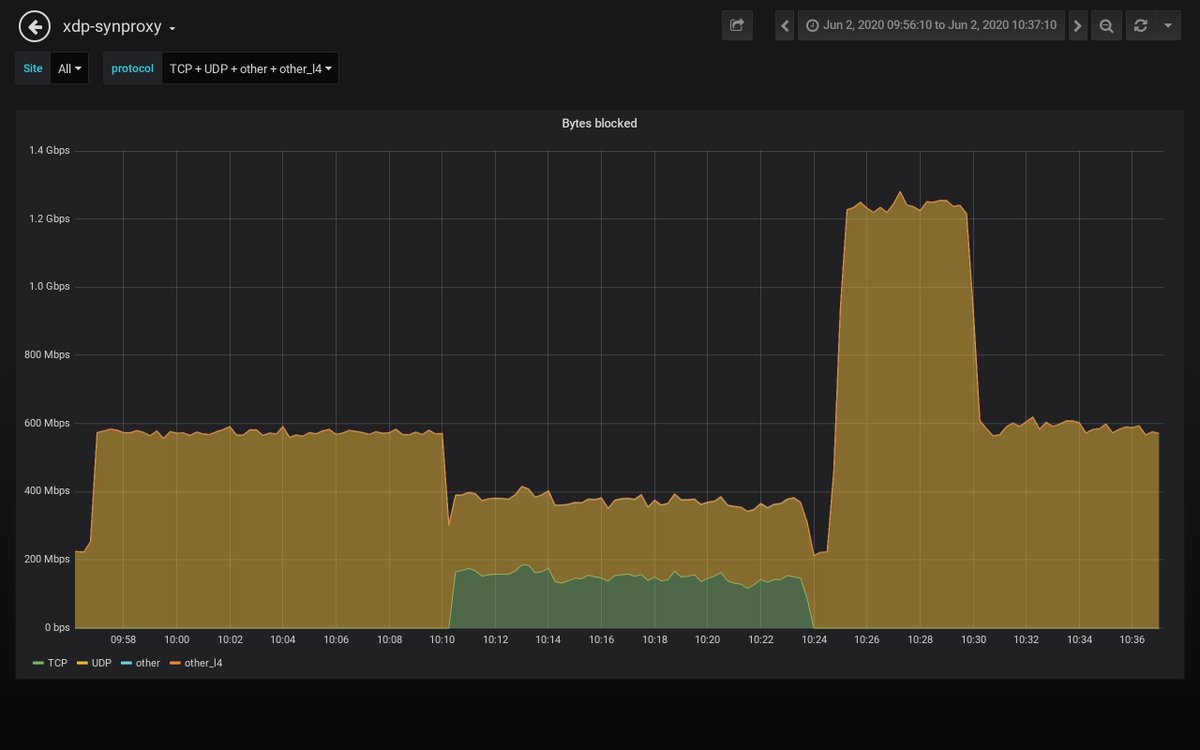Image resolution: width=1200 pixels, height=750 pixels.
Task: Click the UDP series color marker in legend
Action: pos(85,662)
